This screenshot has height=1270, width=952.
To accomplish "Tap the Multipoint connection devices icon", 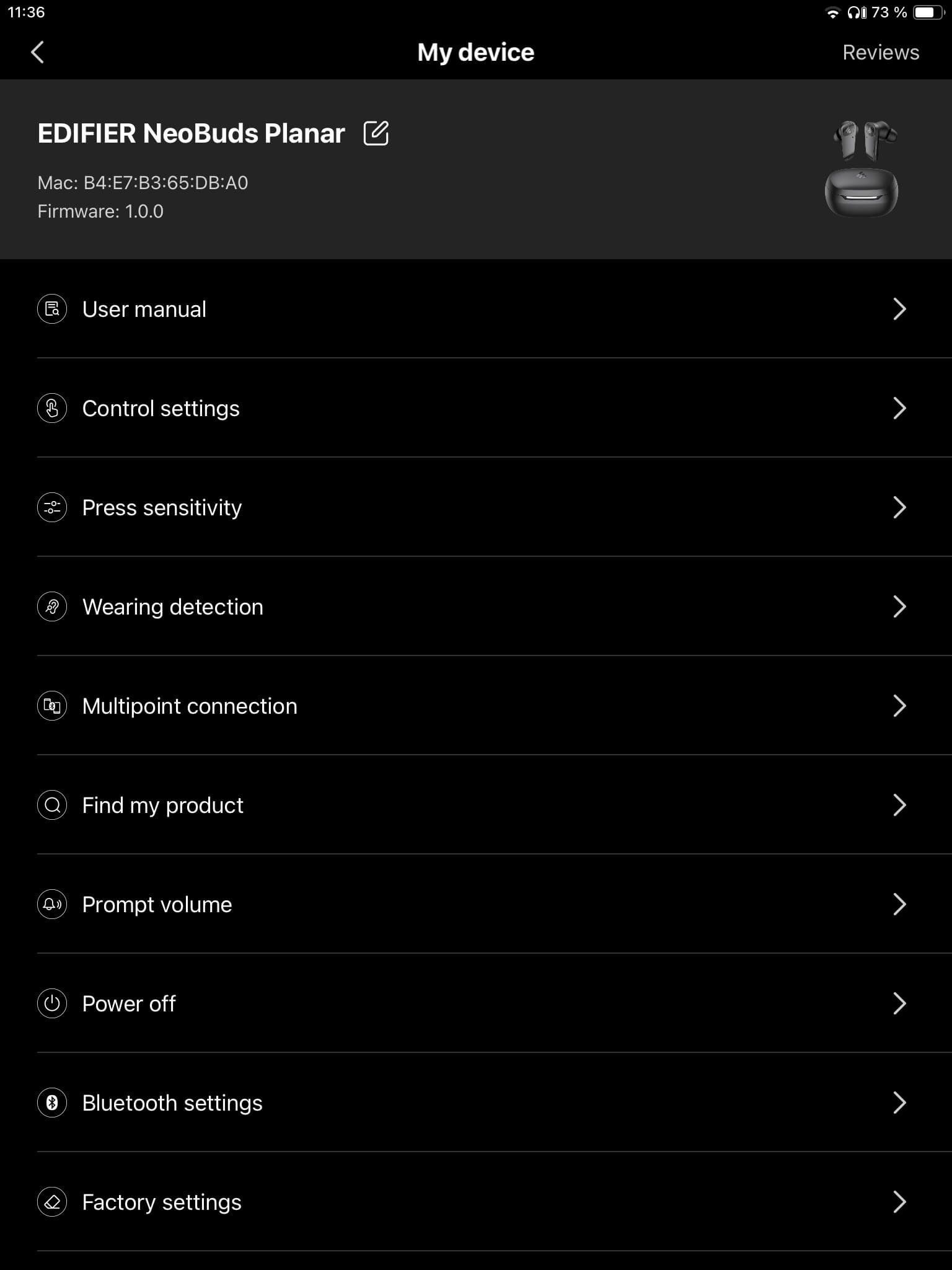I will pos(52,706).
